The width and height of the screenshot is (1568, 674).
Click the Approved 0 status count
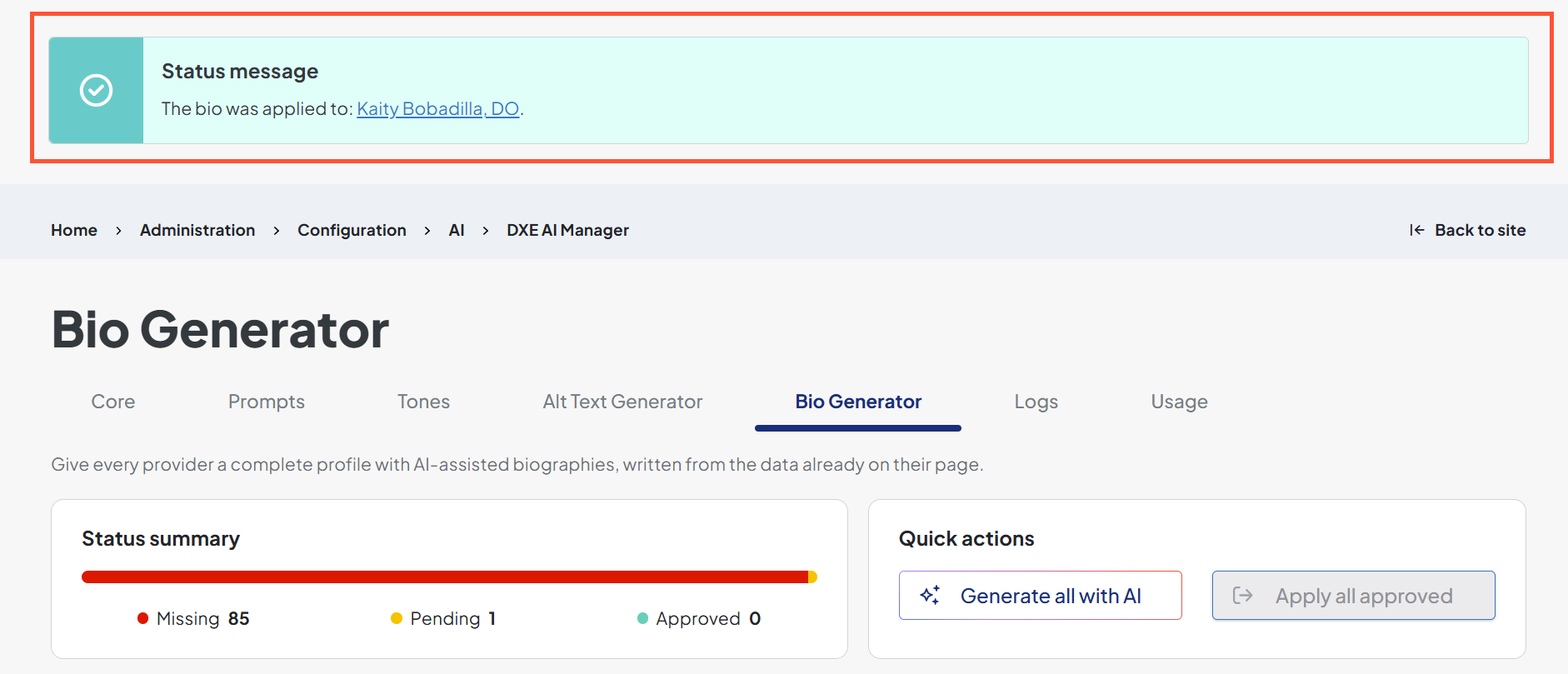699,618
